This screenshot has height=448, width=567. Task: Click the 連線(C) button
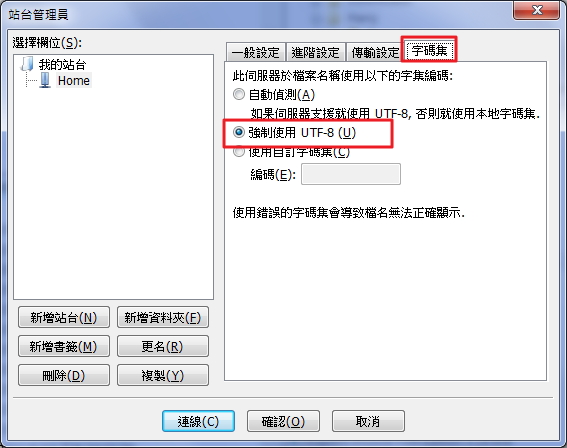coord(198,421)
